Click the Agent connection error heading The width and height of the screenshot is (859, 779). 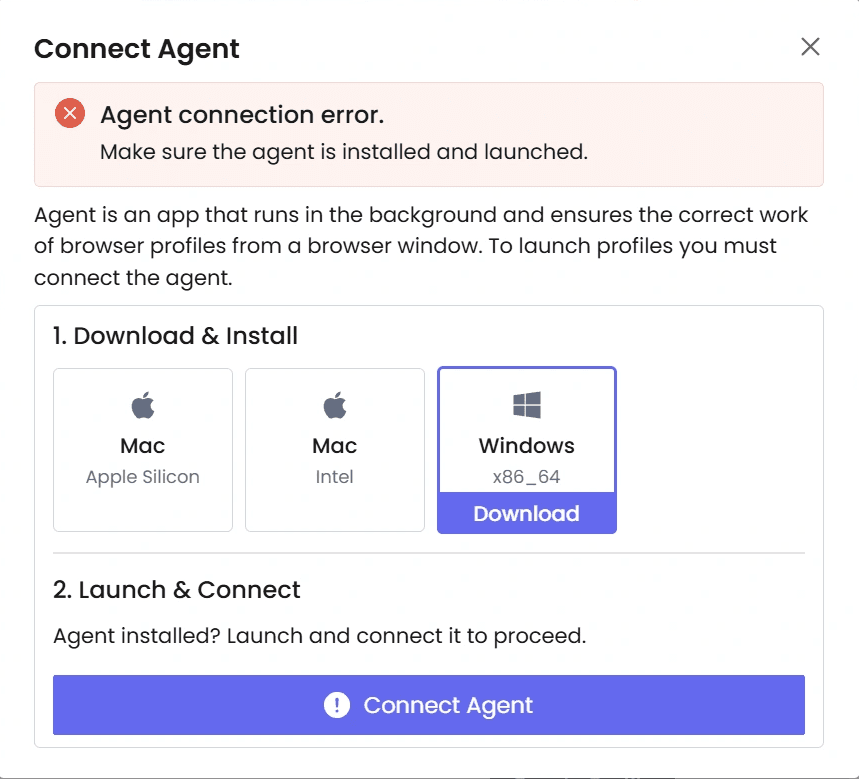(242, 115)
